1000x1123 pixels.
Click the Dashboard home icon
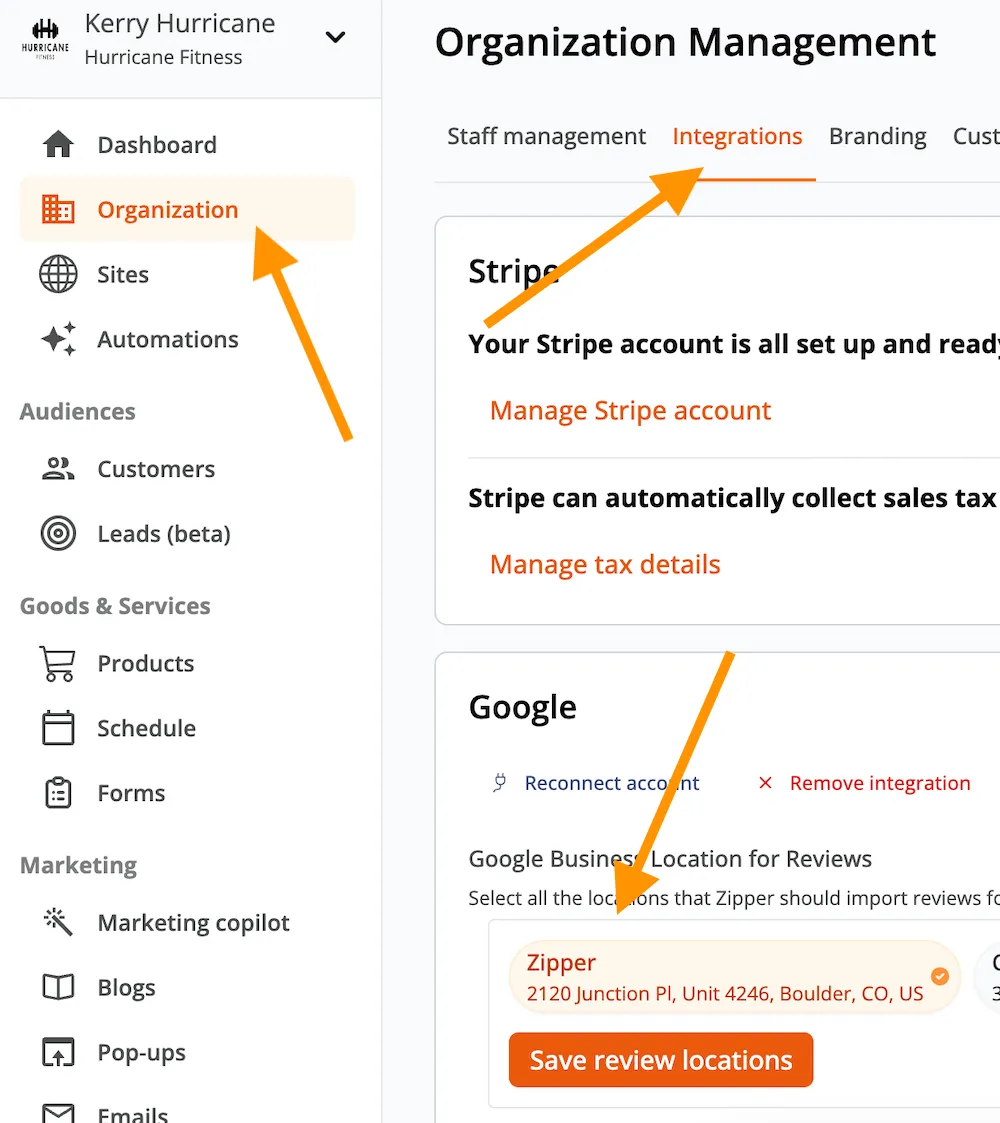pos(58,144)
